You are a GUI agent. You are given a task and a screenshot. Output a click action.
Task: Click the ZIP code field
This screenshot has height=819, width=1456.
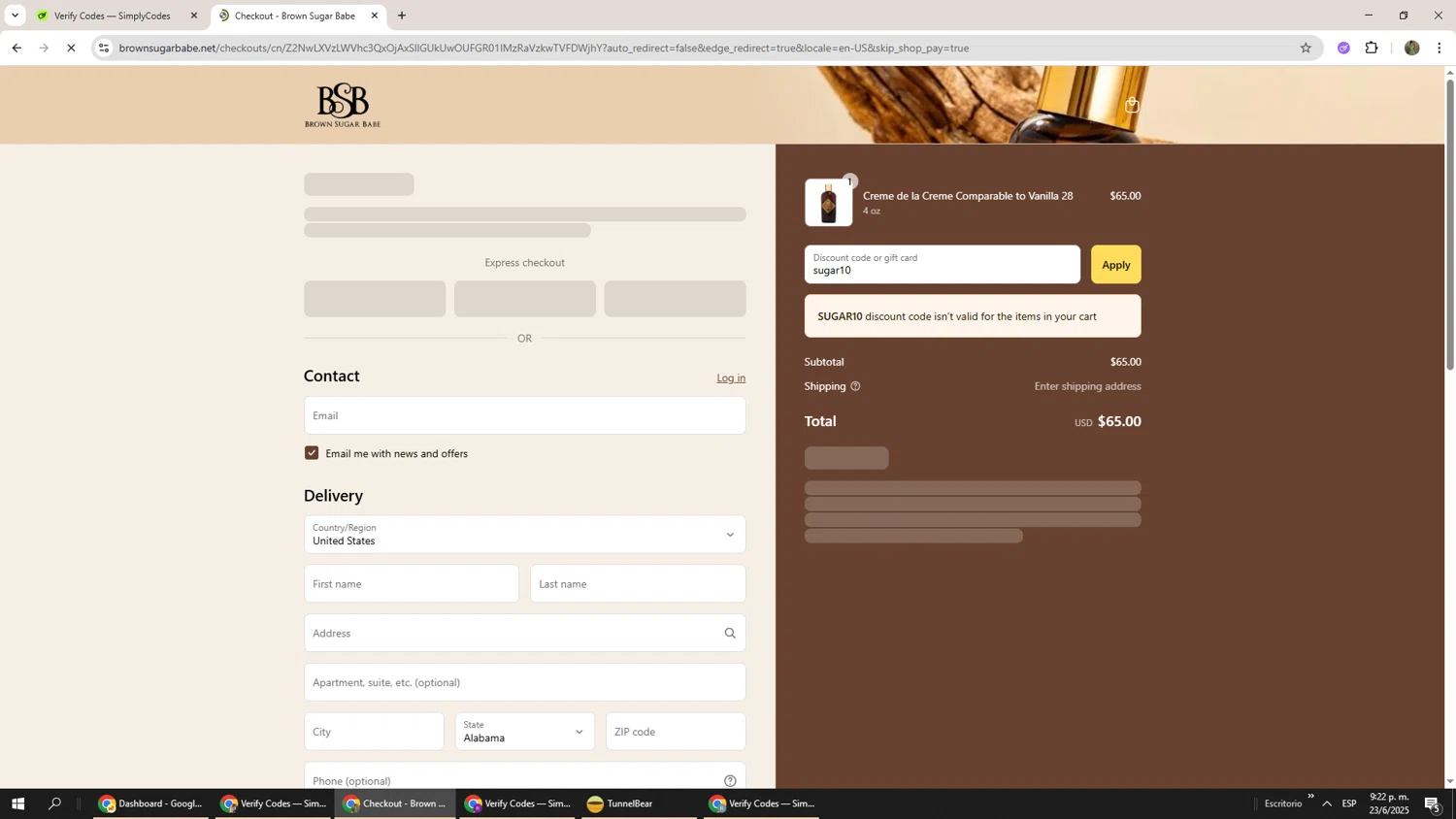[x=676, y=732]
